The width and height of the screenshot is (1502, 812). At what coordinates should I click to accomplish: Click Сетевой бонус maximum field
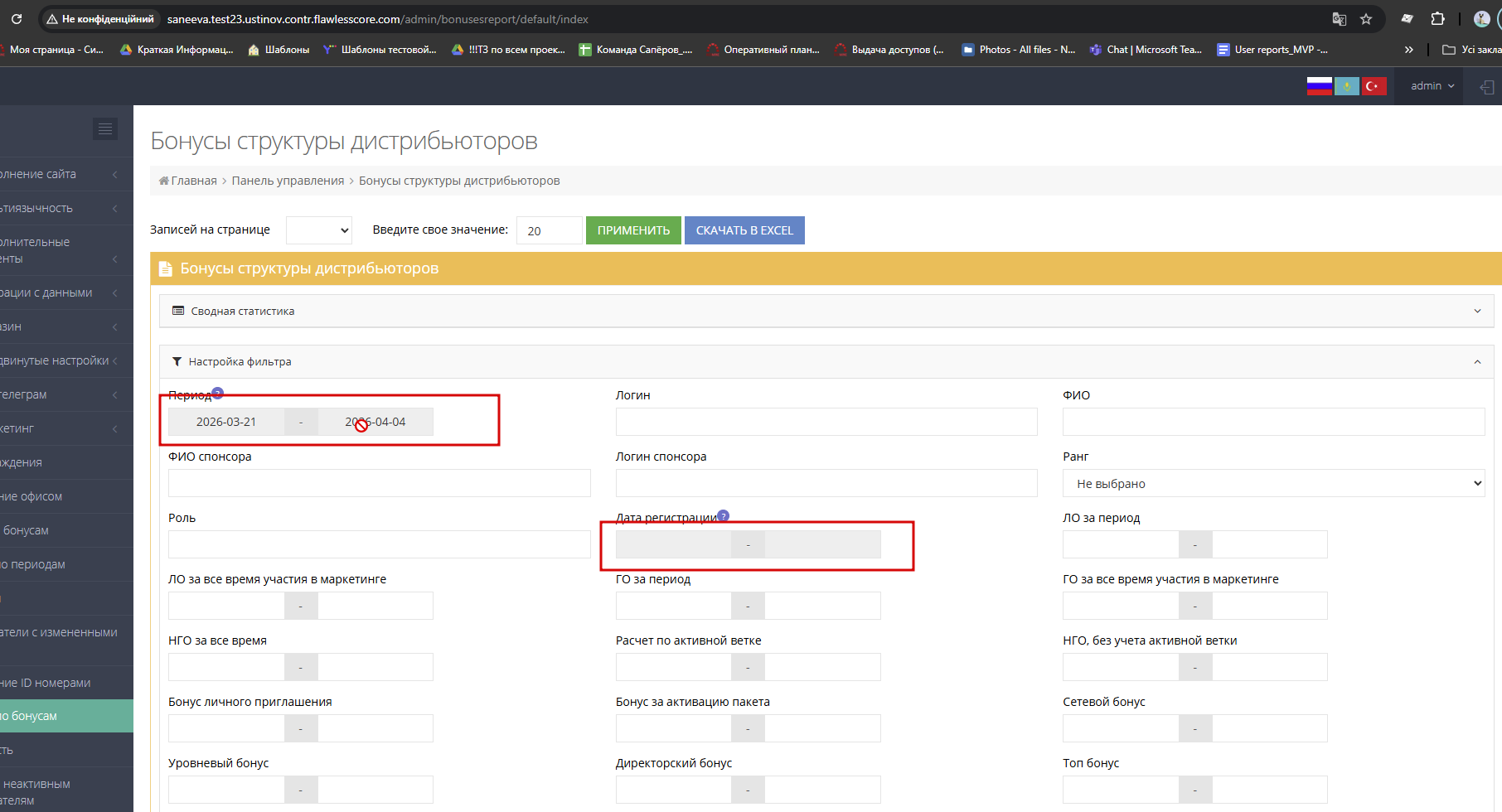point(1270,728)
